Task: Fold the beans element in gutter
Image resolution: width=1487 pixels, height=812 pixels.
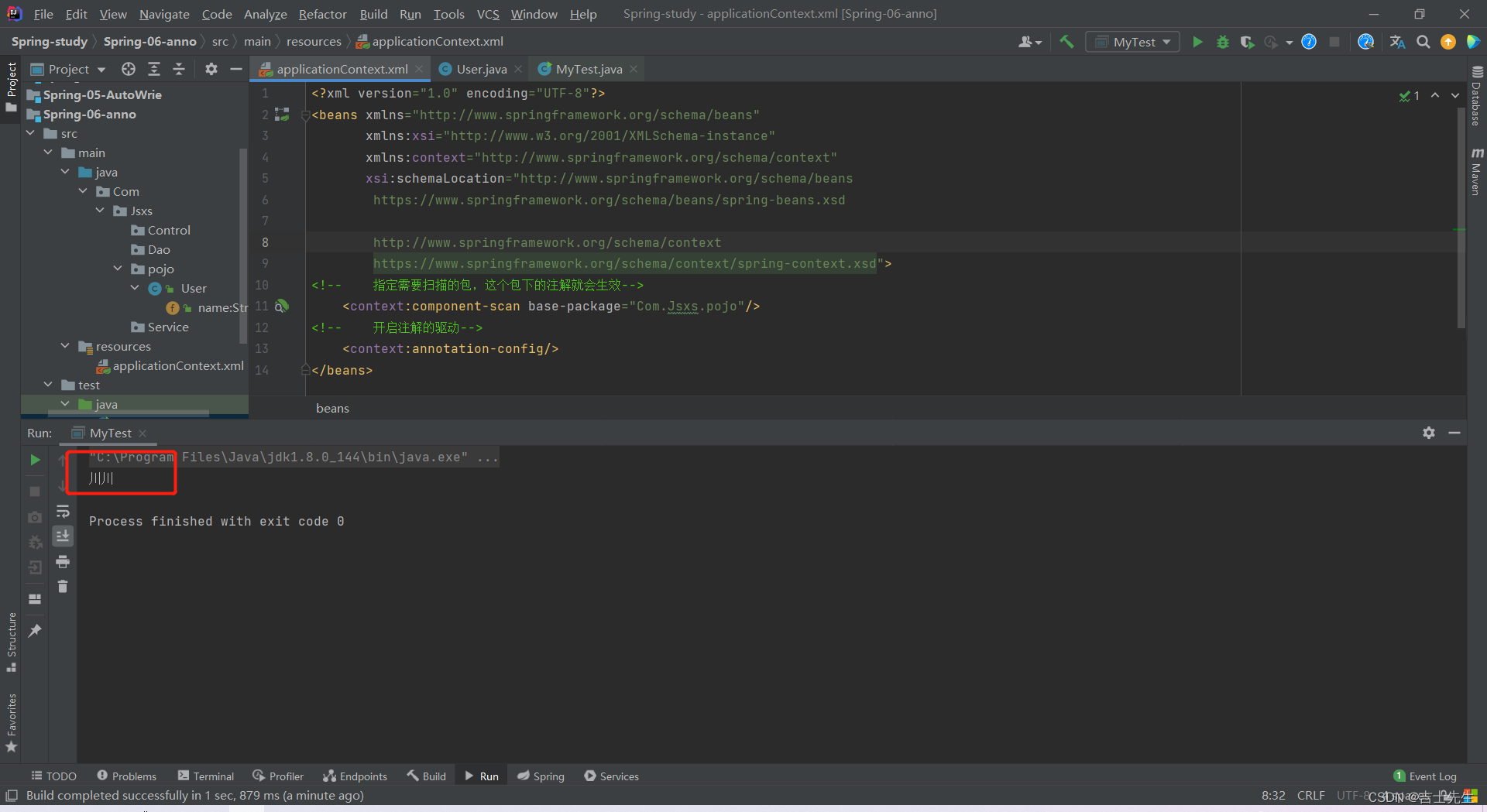Action: click(x=305, y=115)
